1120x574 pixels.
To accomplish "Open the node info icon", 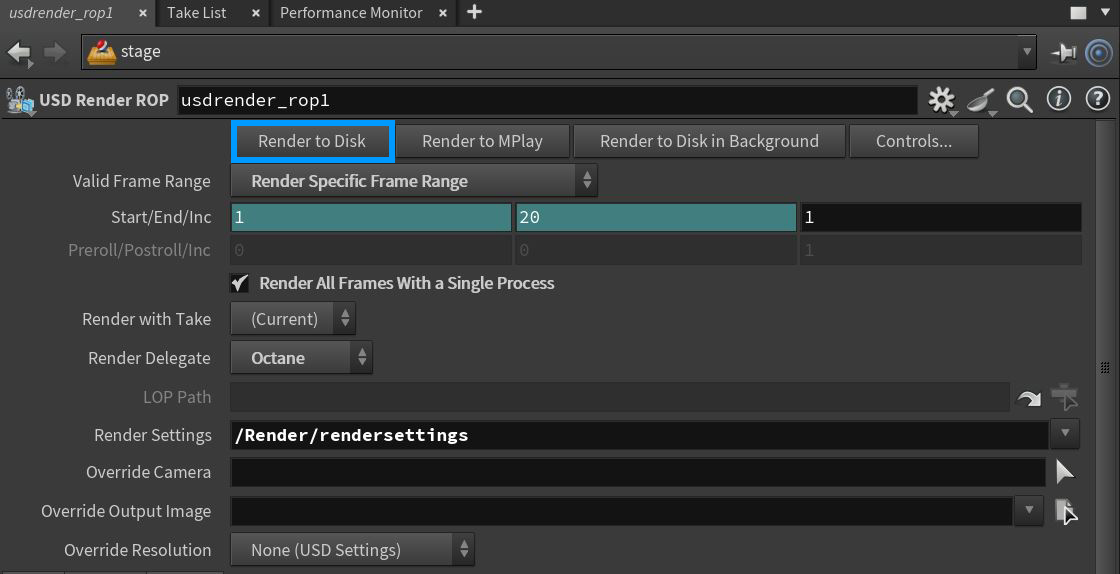I will pos(1058,100).
